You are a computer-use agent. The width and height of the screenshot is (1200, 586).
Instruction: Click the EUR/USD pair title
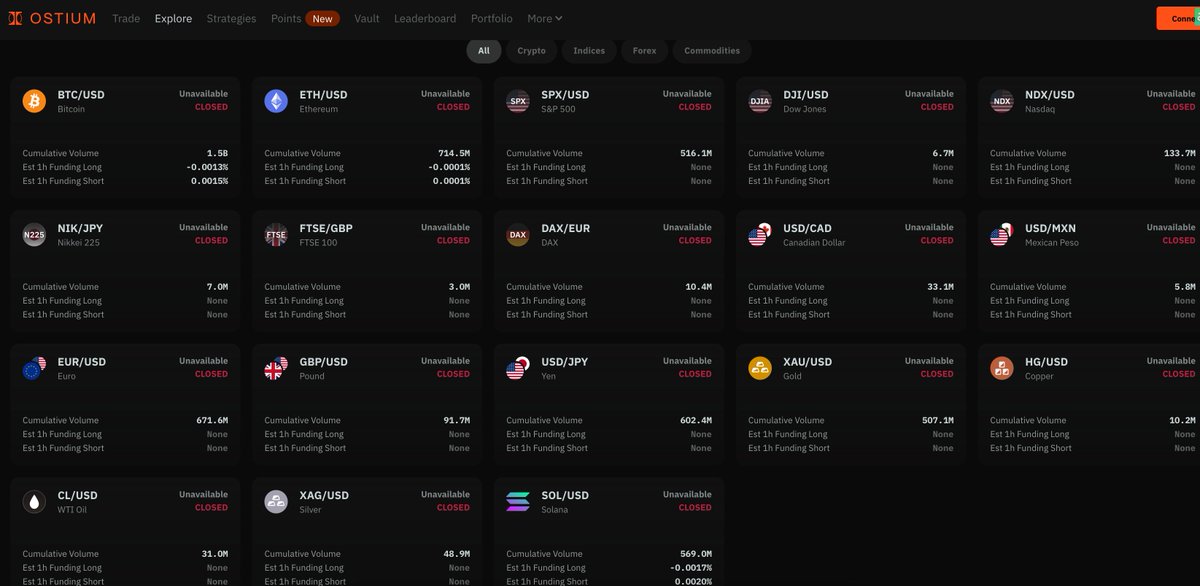(81, 362)
